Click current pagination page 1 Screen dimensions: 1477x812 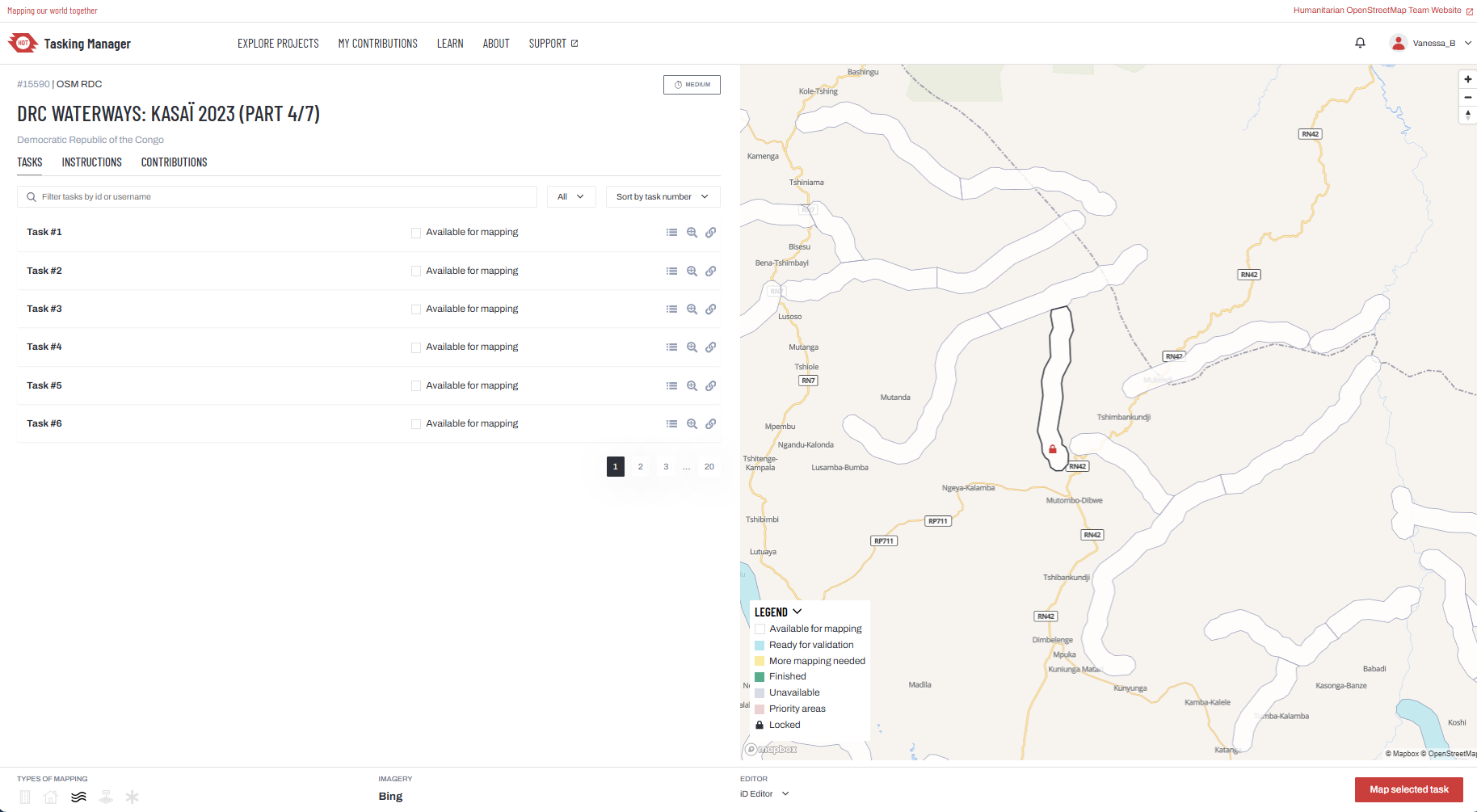point(616,467)
